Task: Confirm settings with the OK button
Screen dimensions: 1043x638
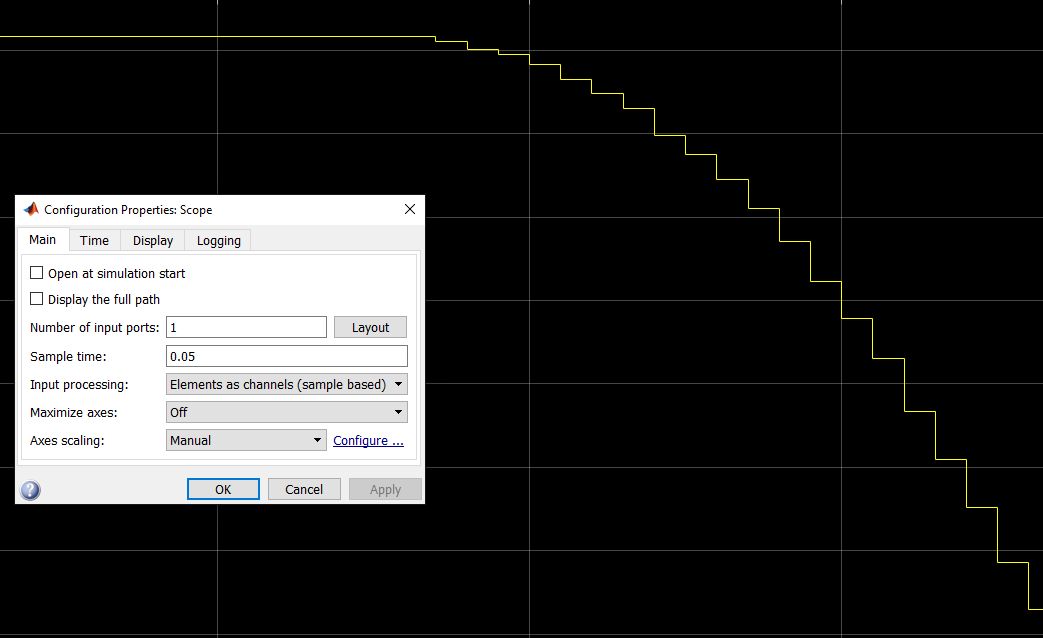Action: [x=223, y=489]
